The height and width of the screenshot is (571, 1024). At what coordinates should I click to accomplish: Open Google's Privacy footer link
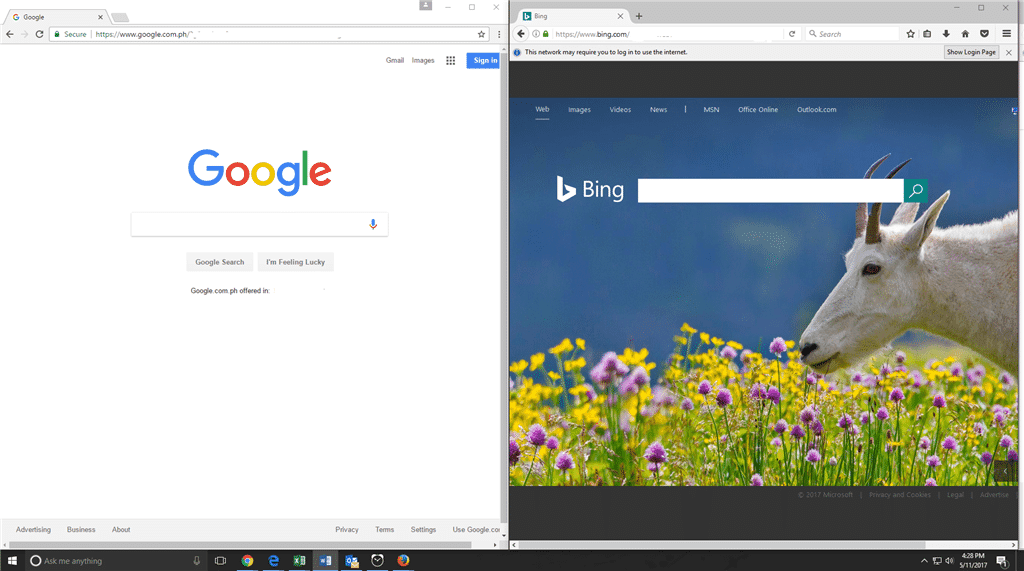click(x=347, y=530)
